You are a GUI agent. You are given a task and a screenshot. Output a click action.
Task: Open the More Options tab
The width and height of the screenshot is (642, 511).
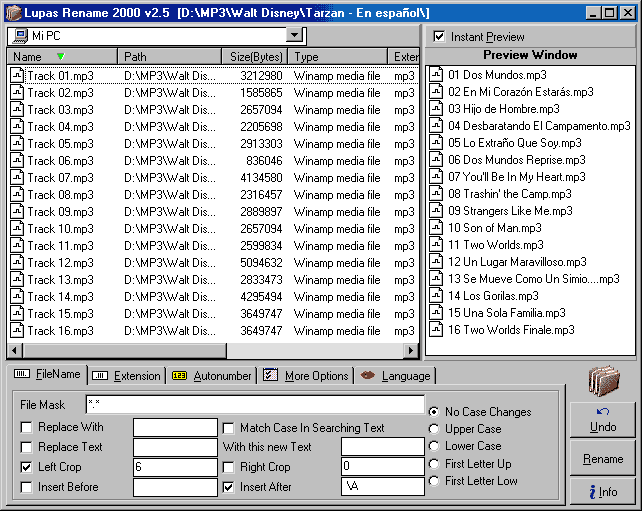[306, 375]
